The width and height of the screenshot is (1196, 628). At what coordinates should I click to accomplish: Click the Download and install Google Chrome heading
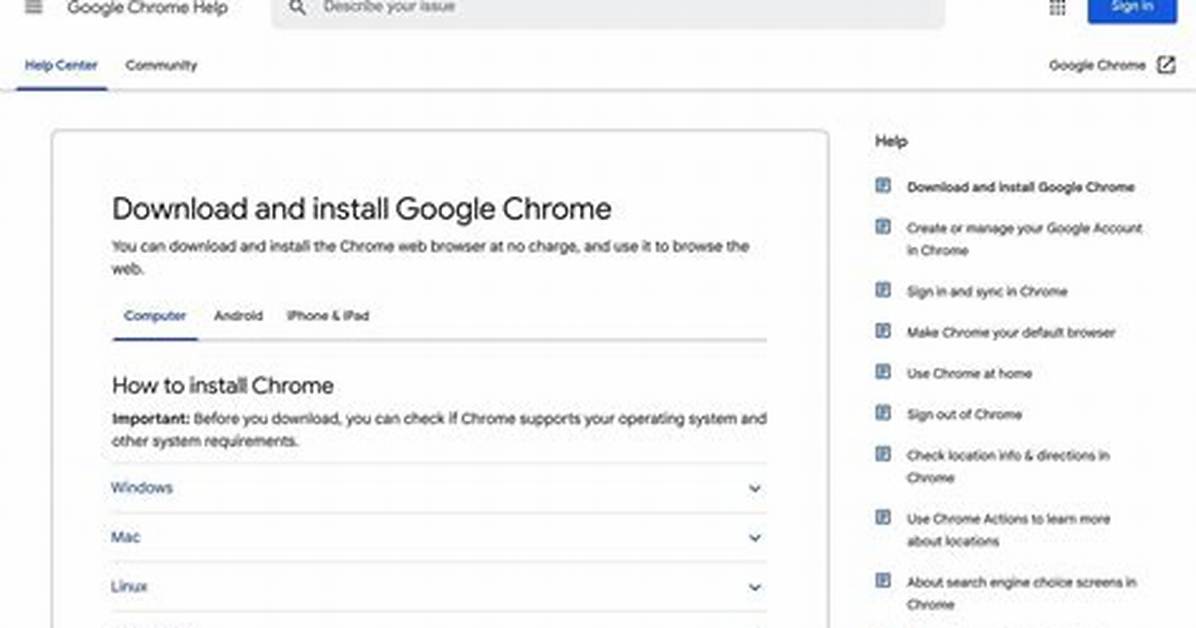(x=362, y=209)
